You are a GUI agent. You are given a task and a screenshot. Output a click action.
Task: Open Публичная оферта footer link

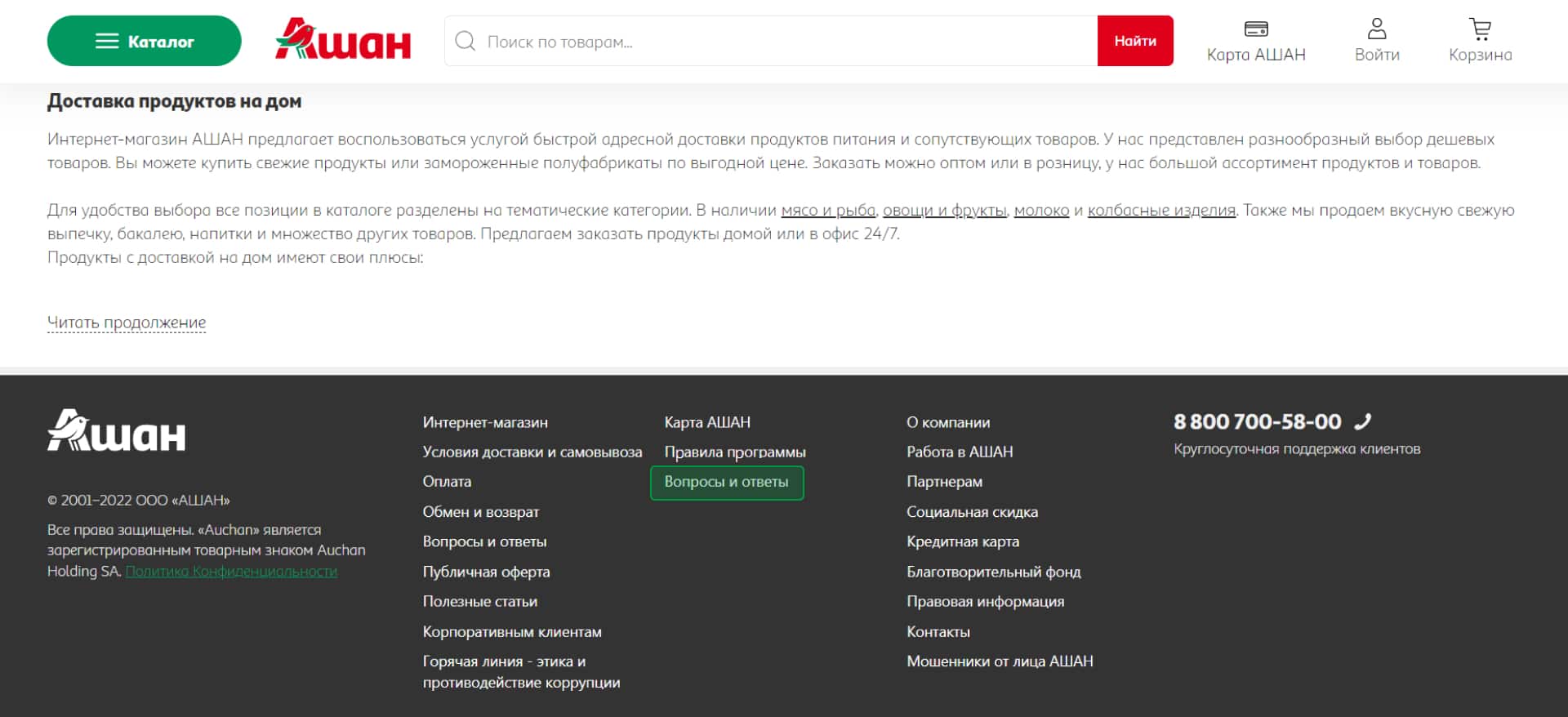[x=486, y=572]
